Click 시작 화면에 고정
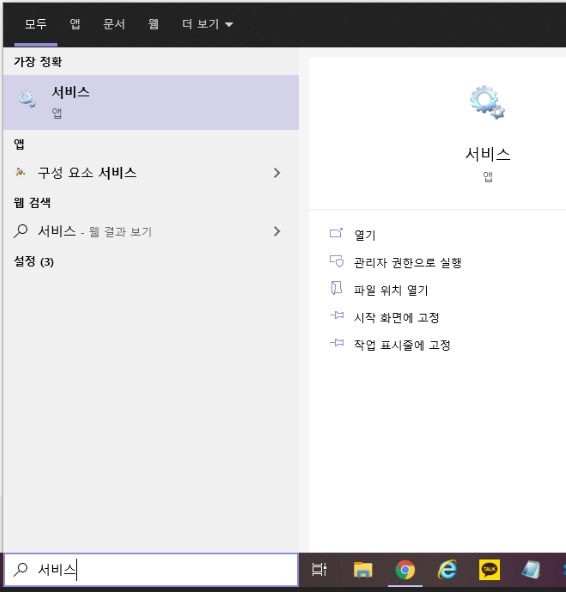The width and height of the screenshot is (566, 592). [396, 318]
